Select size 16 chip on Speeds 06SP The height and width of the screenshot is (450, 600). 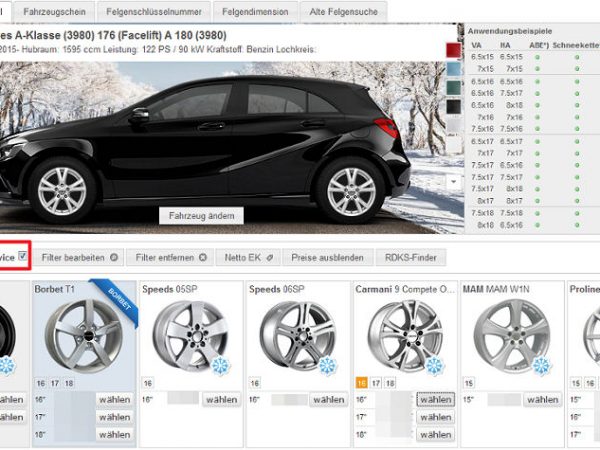pos(255,383)
